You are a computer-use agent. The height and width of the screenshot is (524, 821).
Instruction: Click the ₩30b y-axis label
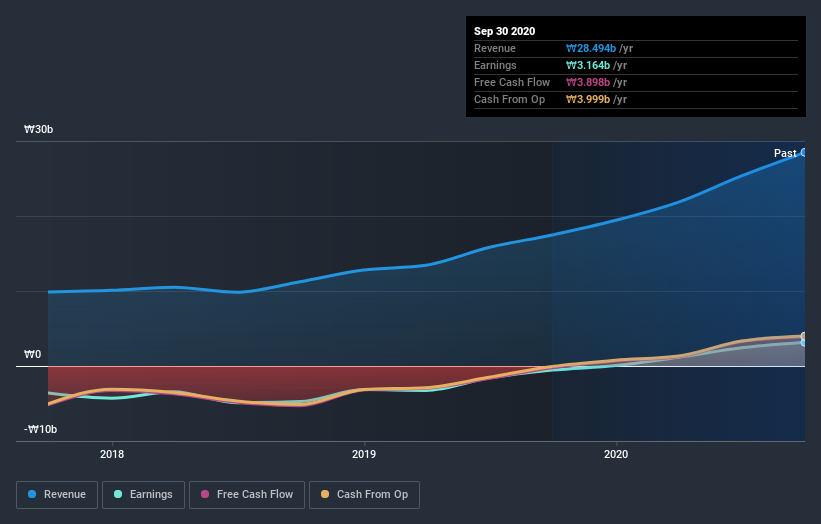pyautogui.click(x=38, y=129)
